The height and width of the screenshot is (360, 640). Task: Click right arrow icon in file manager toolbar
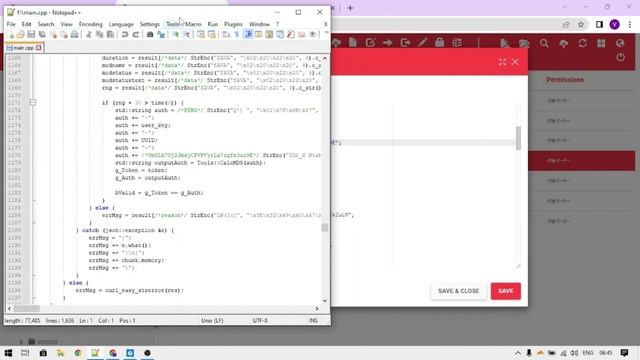(x=387, y=42)
